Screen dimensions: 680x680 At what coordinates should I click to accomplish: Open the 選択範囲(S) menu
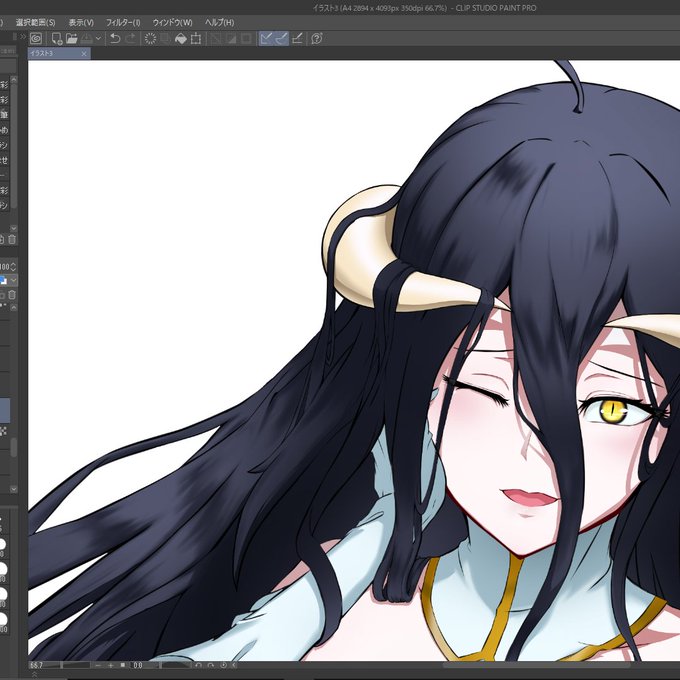coord(36,23)
